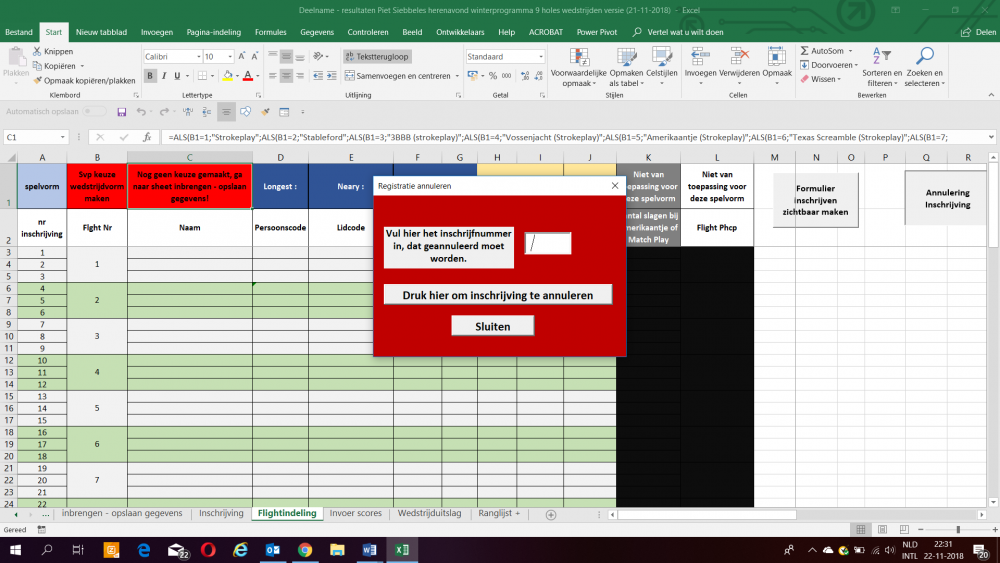Toggle the Automatisch opslaan switch

95,112
